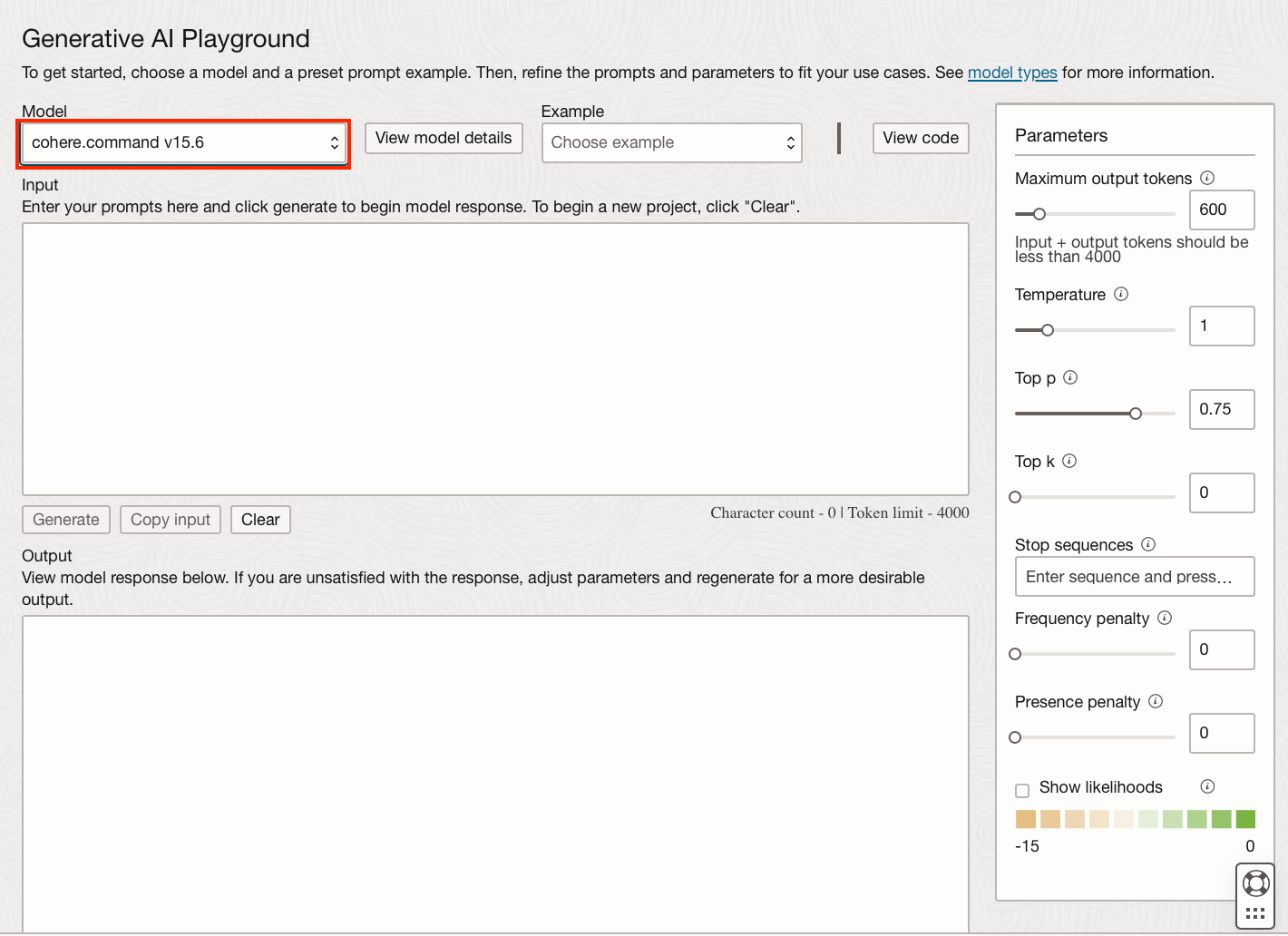The image size is (1288, 936).
Task: Click the Temperature slider handle
Action: point(1048,330)
